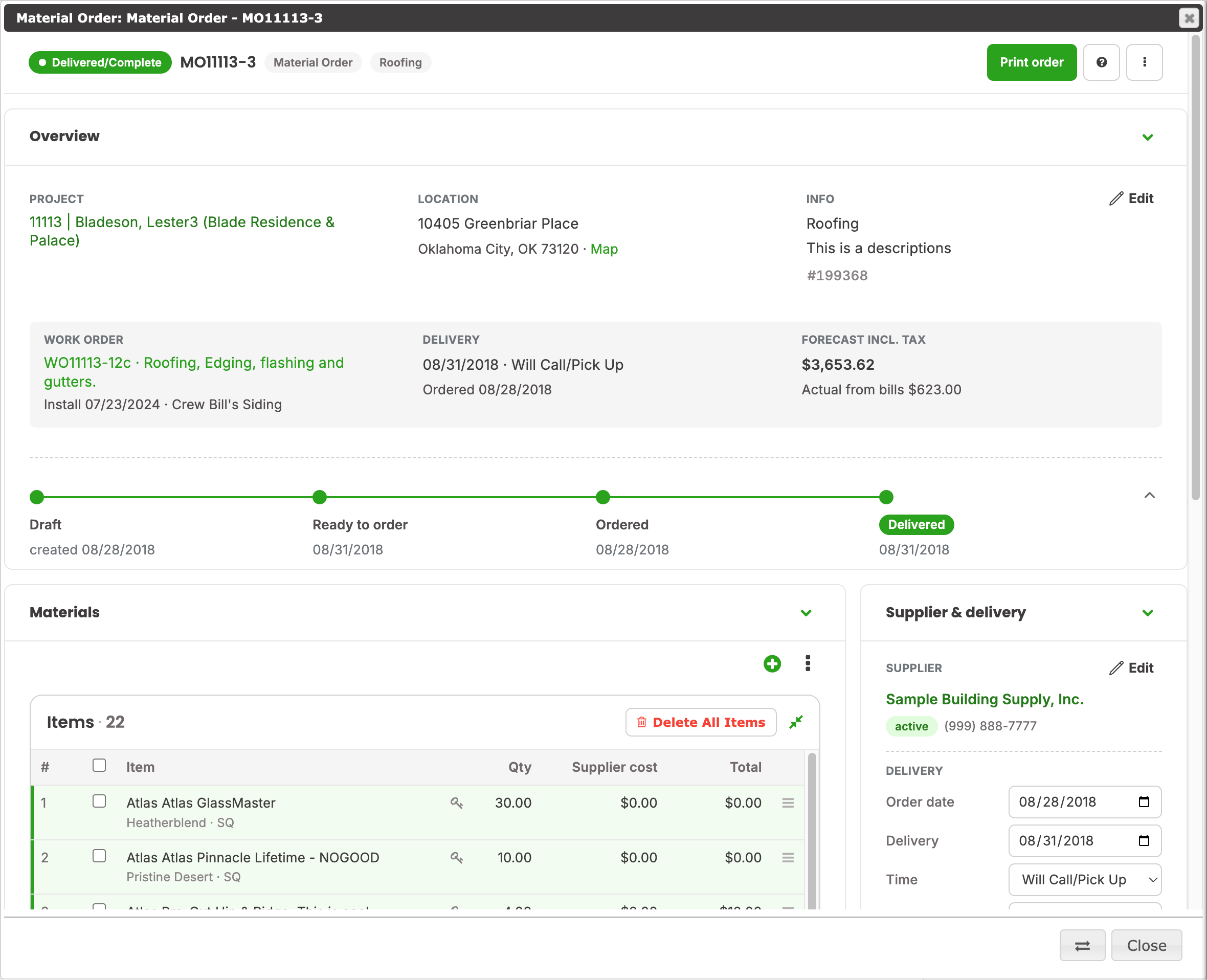Open the order's three-dot options menu
The image size is (1207, 980).
pos(1144,62)
